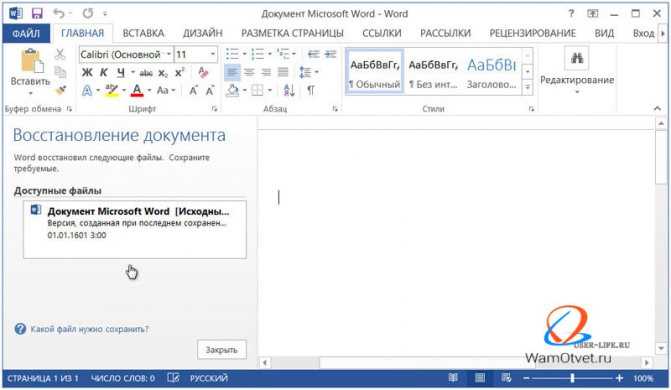
Task: Switch to the ВСТАВКА tab
Action: [143, 33]
